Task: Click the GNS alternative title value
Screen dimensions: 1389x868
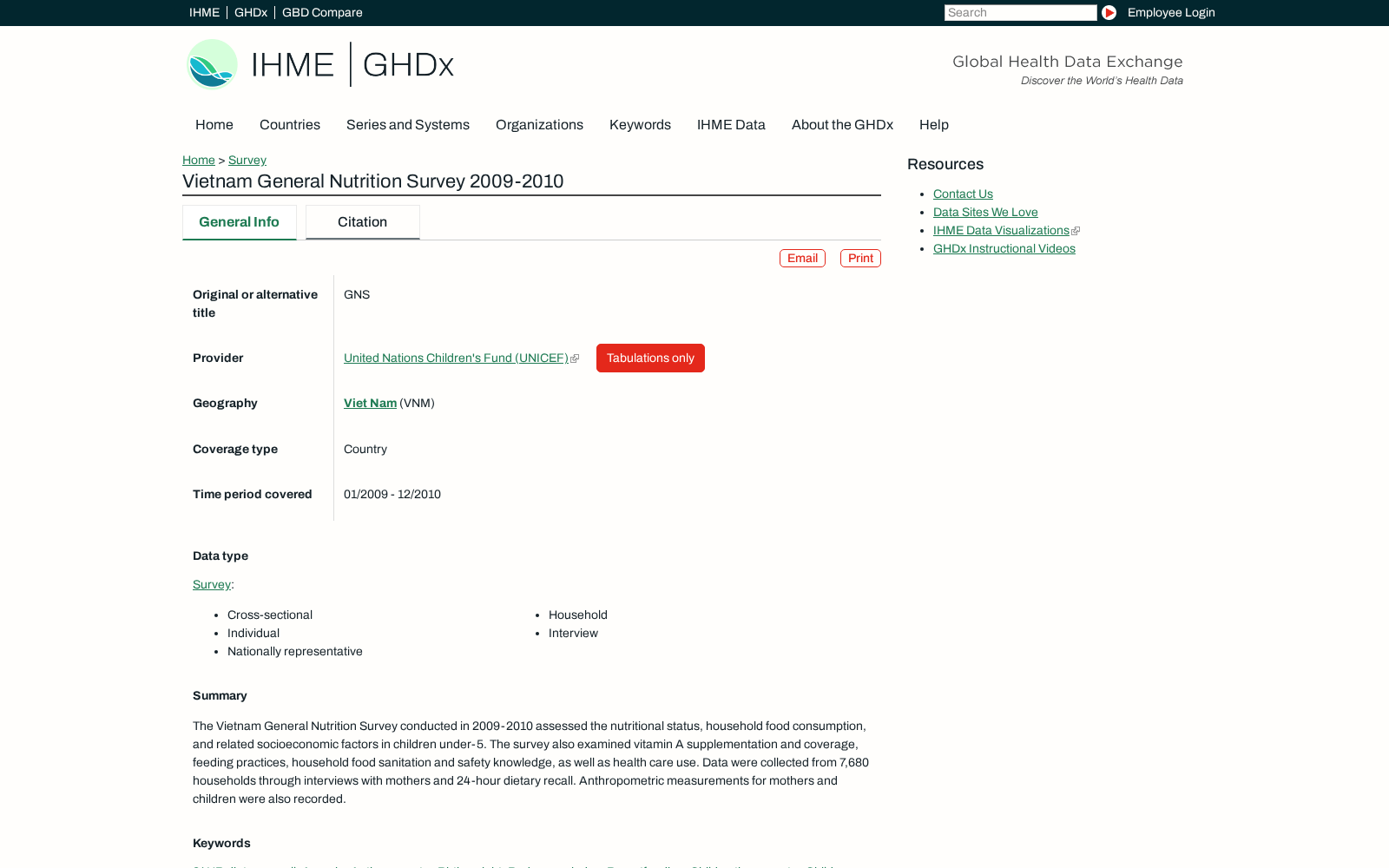Action: [357, 294]
